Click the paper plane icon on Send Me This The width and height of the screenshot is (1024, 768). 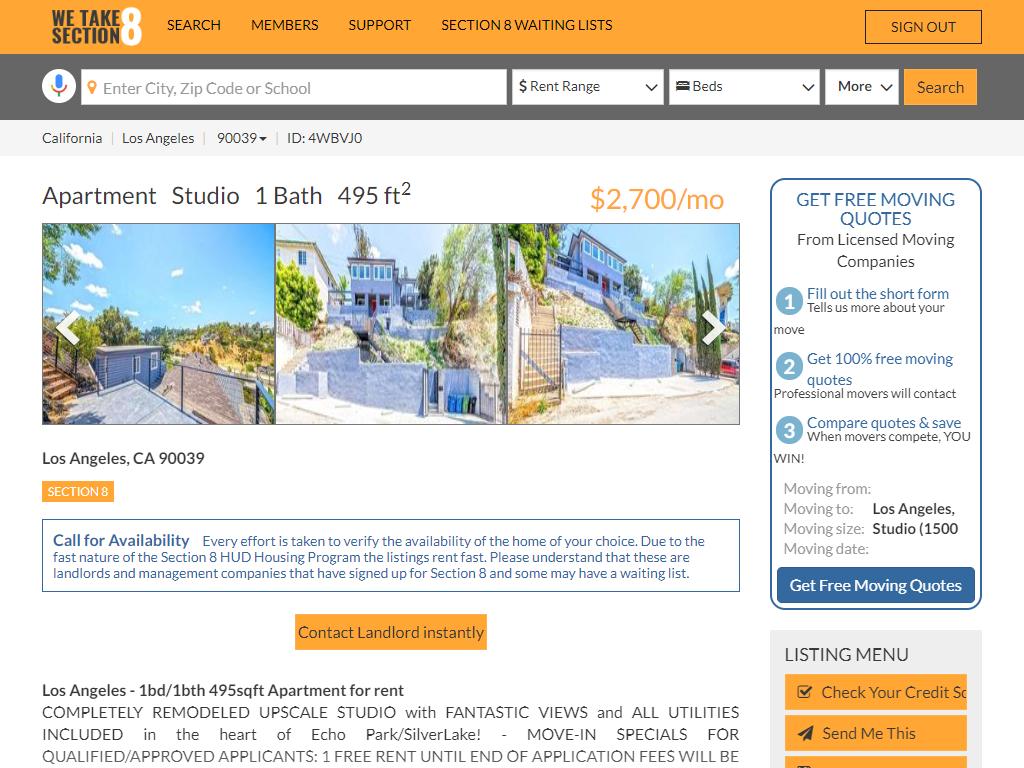(806, 733)
